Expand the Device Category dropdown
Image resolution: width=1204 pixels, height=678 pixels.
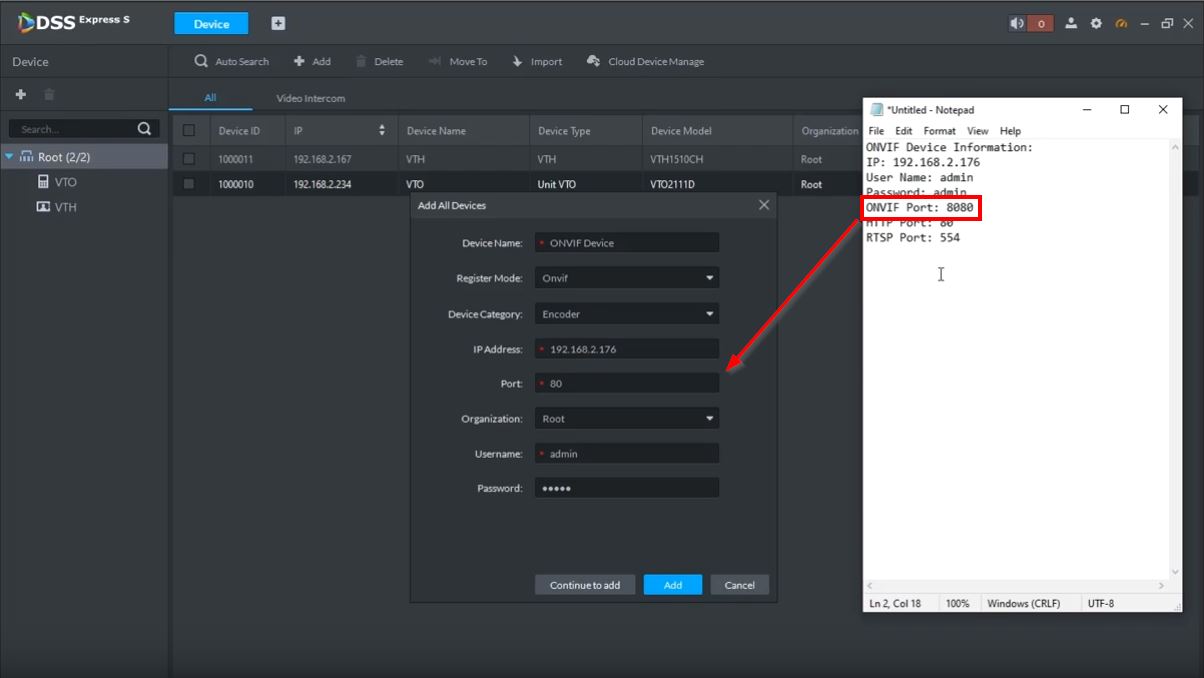tap(626, 314)
